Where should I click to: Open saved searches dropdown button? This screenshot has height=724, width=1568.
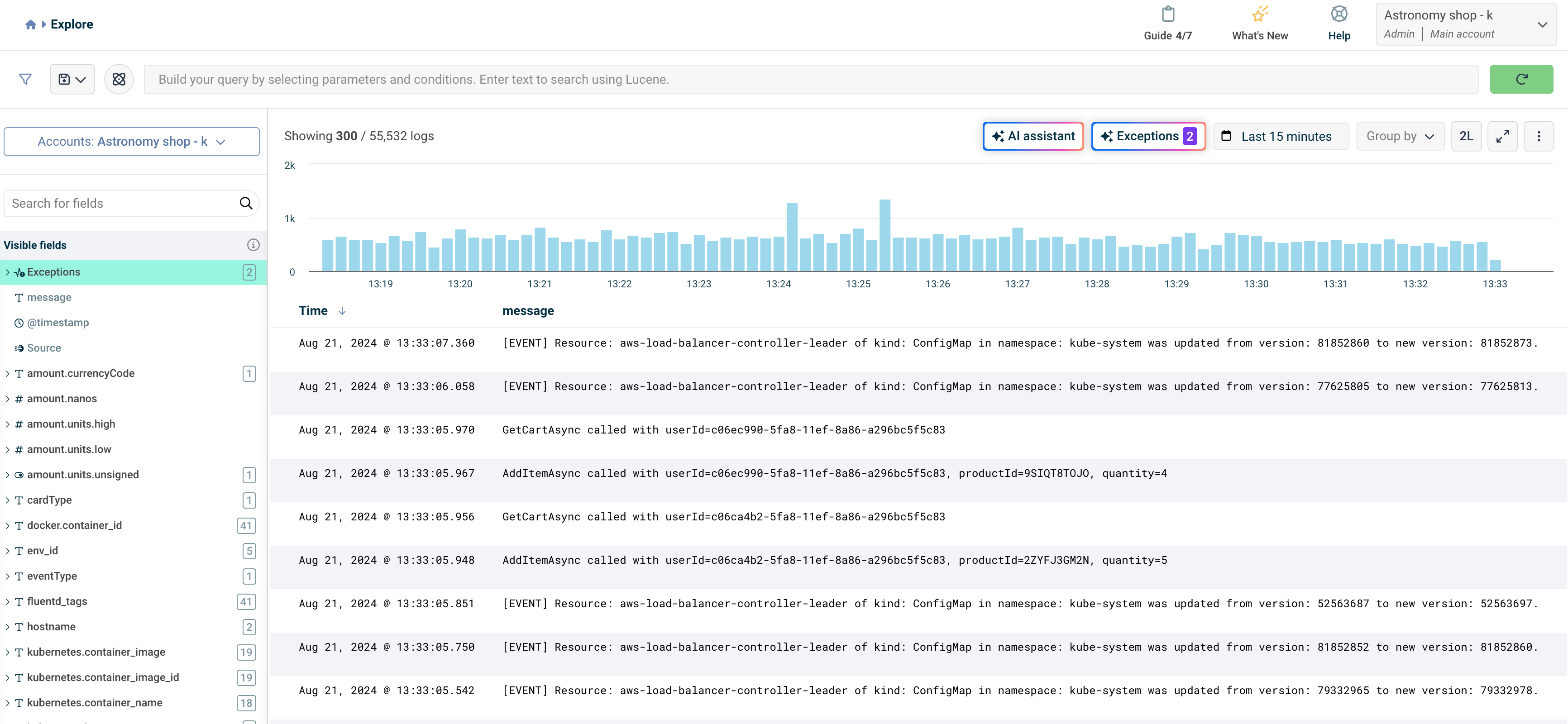[x=72, y=79]
